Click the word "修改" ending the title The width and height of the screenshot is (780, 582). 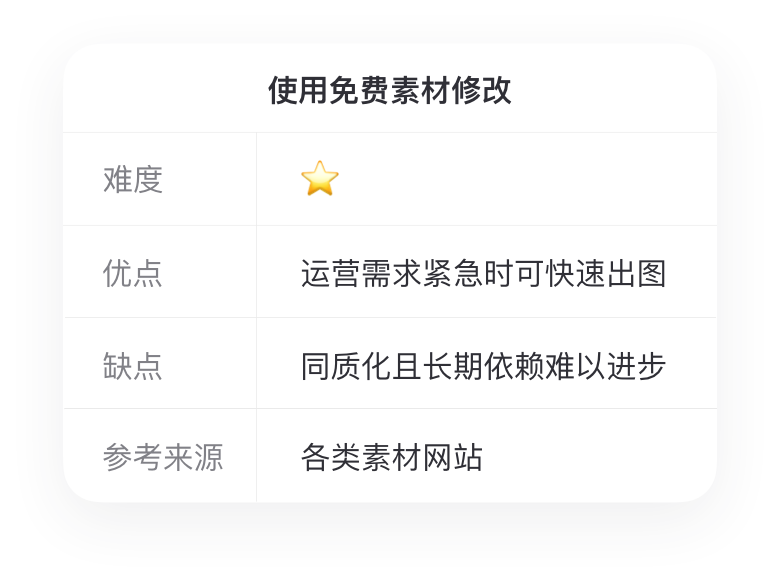[x=482, y=91]
